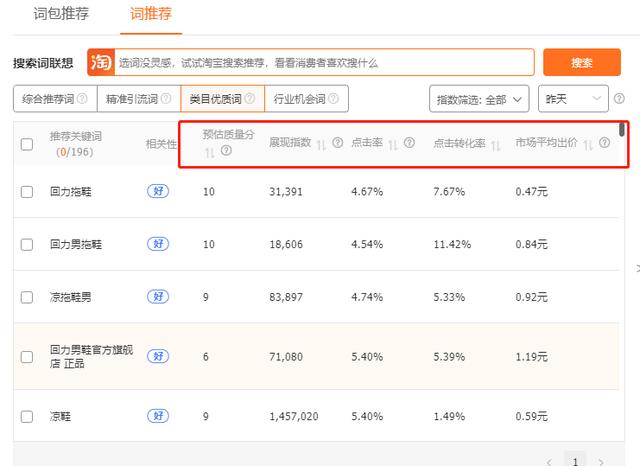Click 好 badge for 回力男鞋官方旗舰店 row
The width and height of the screenshot is (640, 466).
[x=158, y=356]
